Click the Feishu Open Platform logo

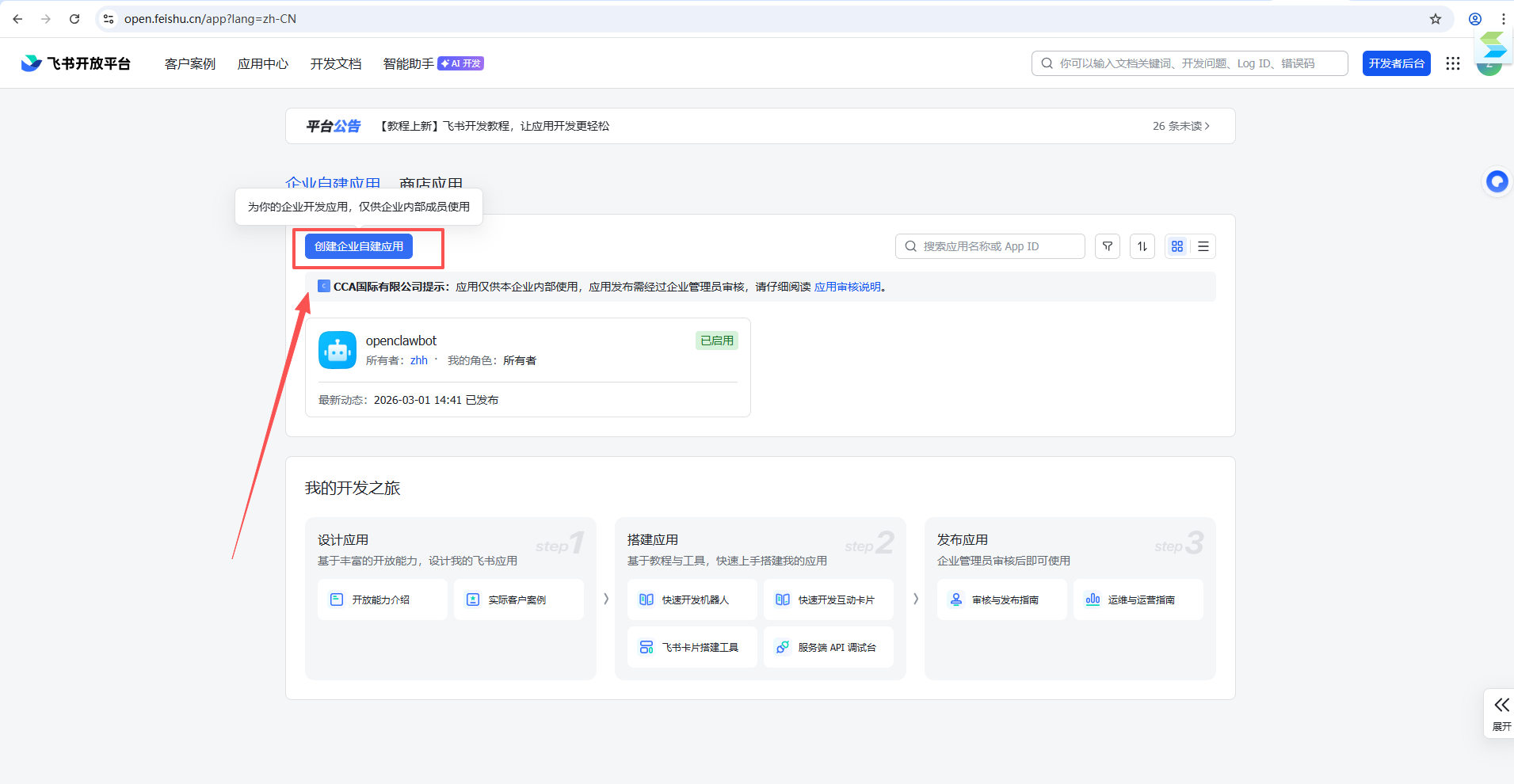[x=76, y=63]
